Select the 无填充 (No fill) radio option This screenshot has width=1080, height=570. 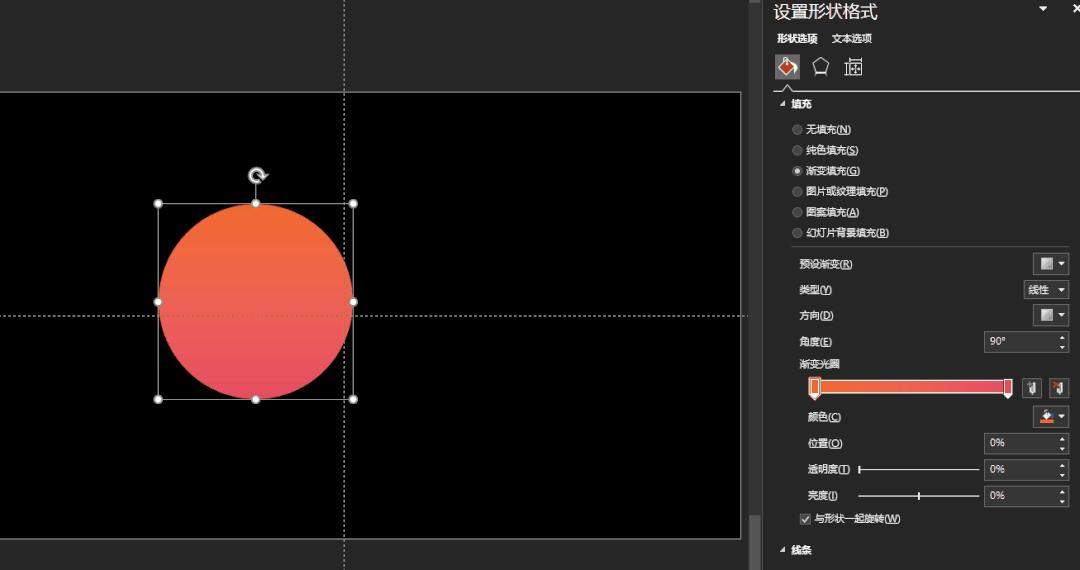pos(797,130)
